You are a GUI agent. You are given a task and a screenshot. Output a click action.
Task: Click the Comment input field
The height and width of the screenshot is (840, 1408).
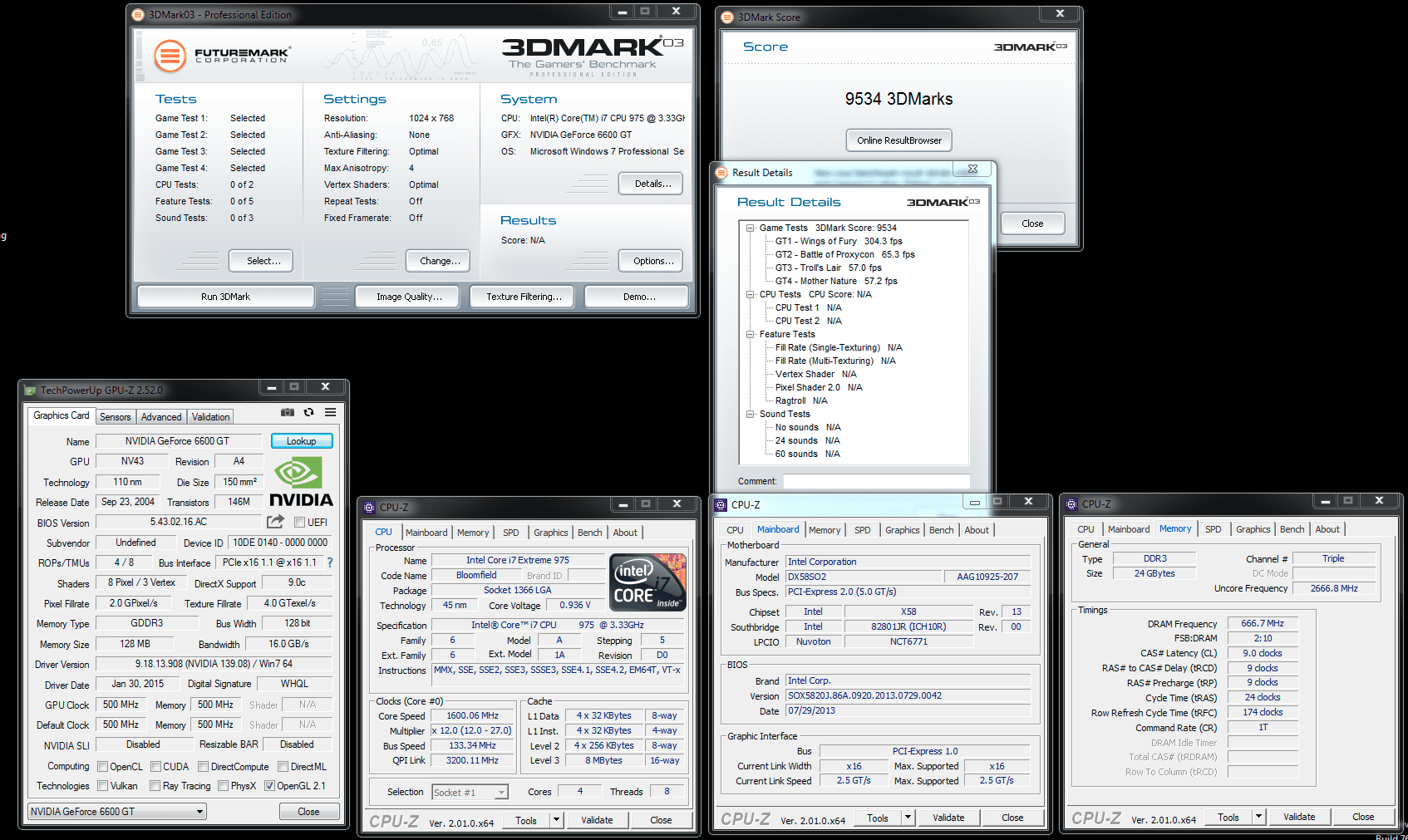tap(876, 481)
